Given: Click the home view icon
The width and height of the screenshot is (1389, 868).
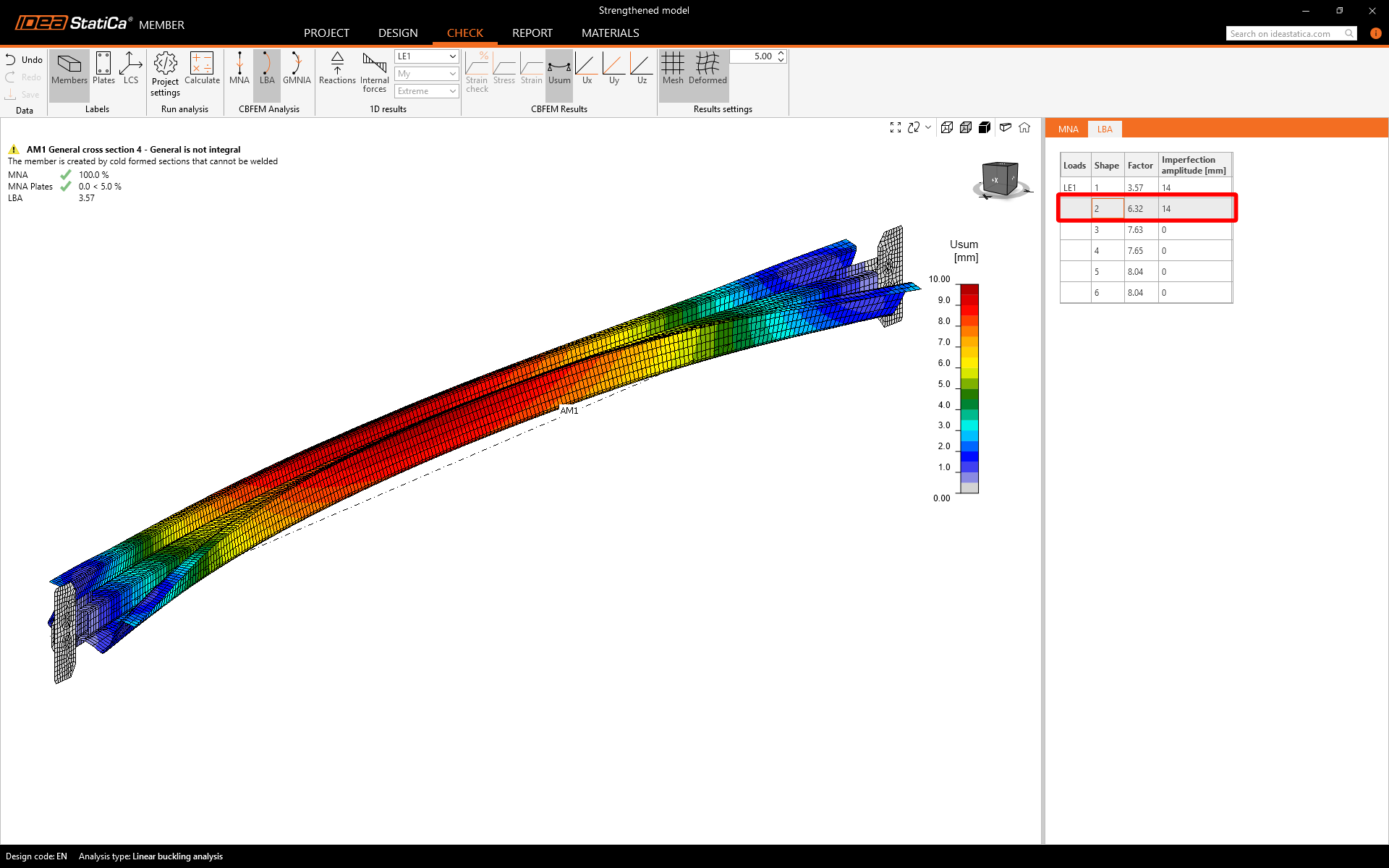Looking at the screenshot, I should tap(1024, 127).
